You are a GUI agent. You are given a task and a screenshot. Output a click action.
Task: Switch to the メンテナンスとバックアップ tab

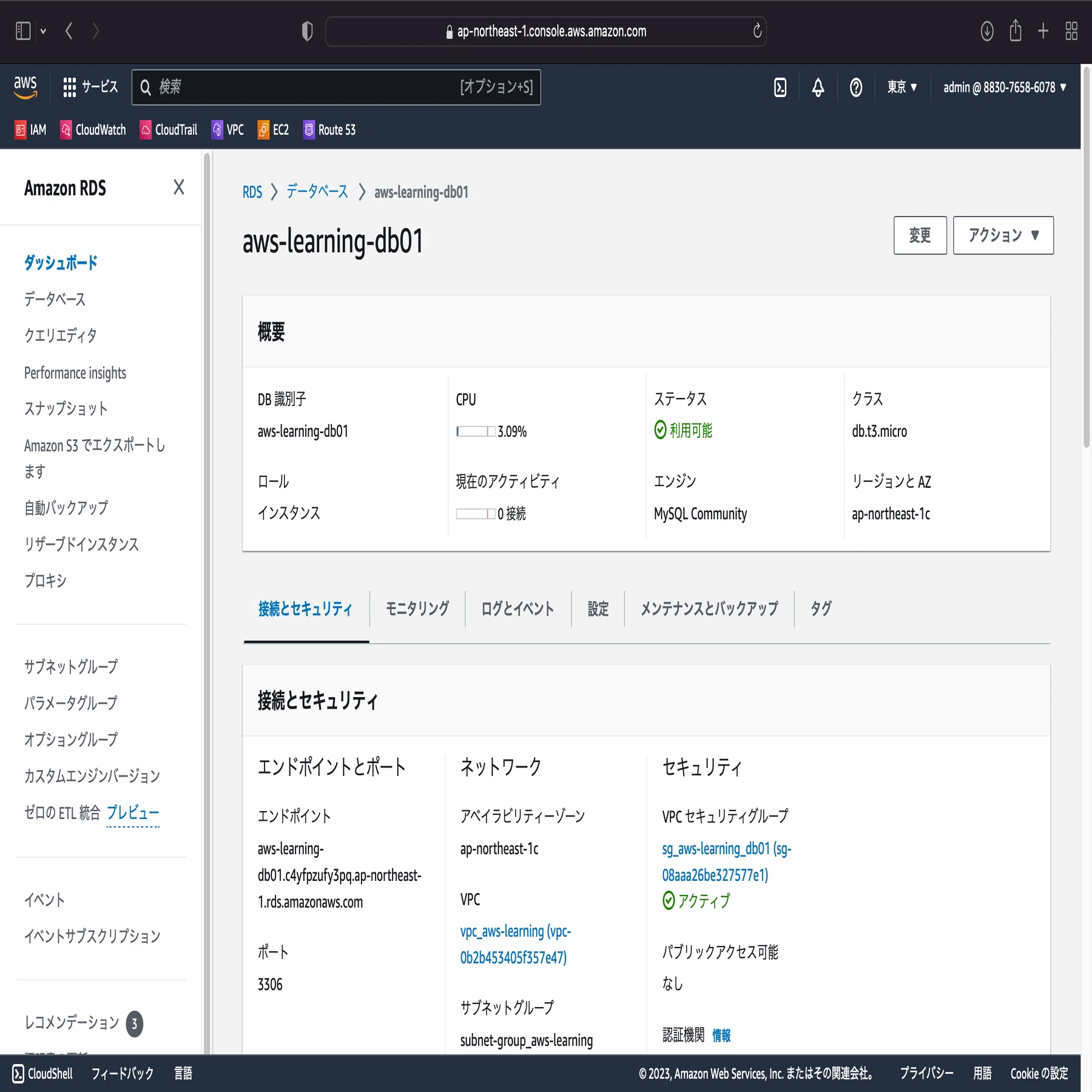(709, 608)
